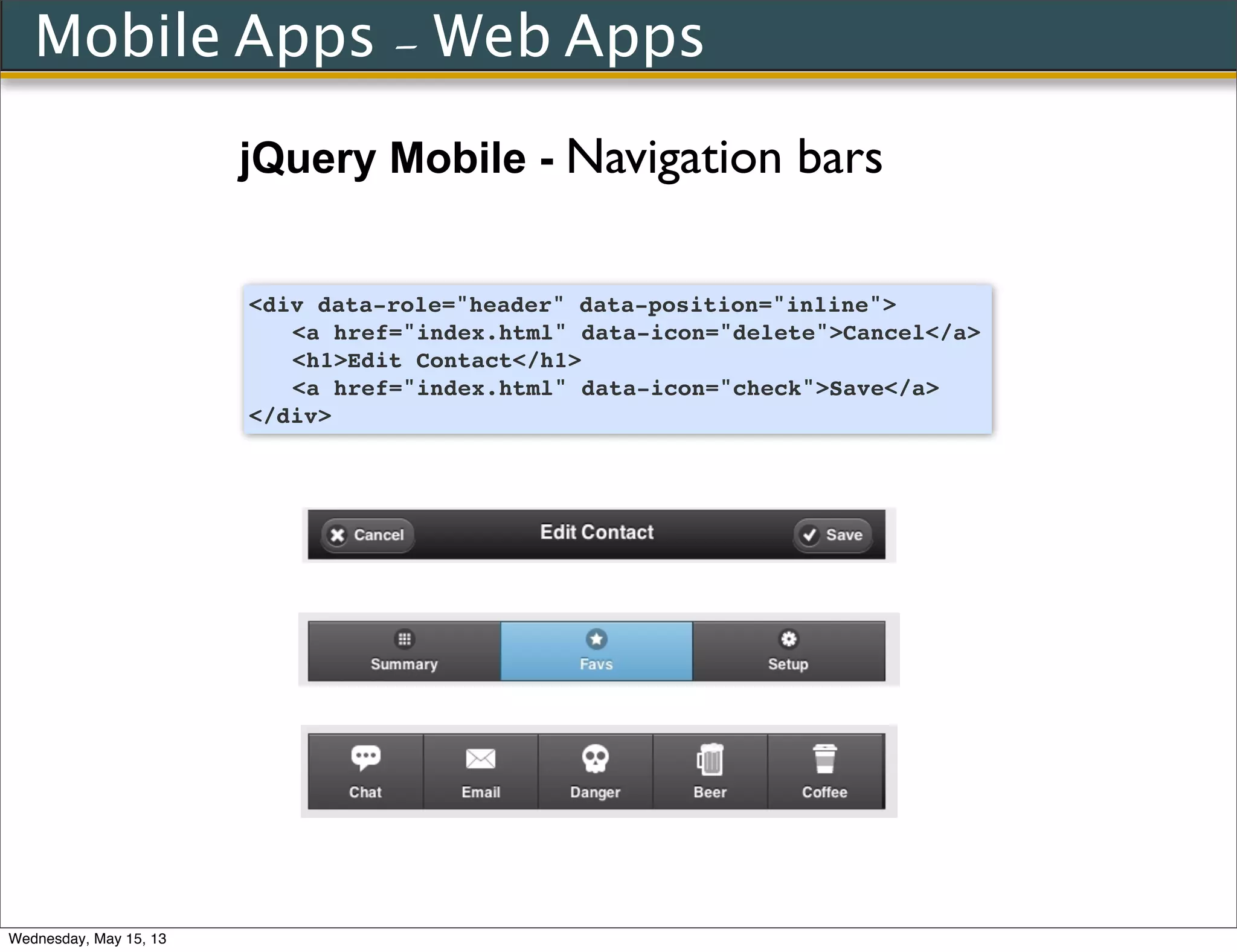Click the 'jQuery Mobile - Navigation bars' heading

point(561,158)
